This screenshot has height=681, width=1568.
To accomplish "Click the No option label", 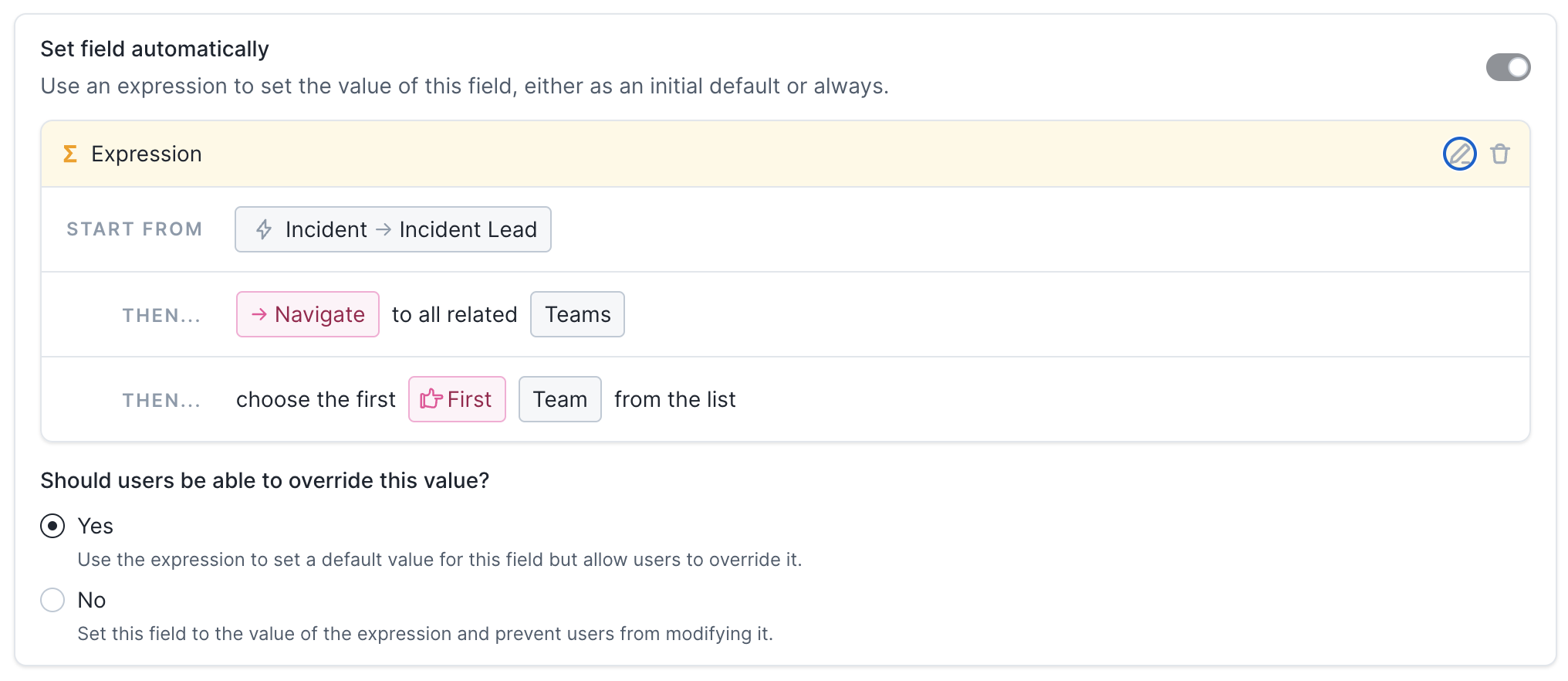I will (x=92, y=600).
